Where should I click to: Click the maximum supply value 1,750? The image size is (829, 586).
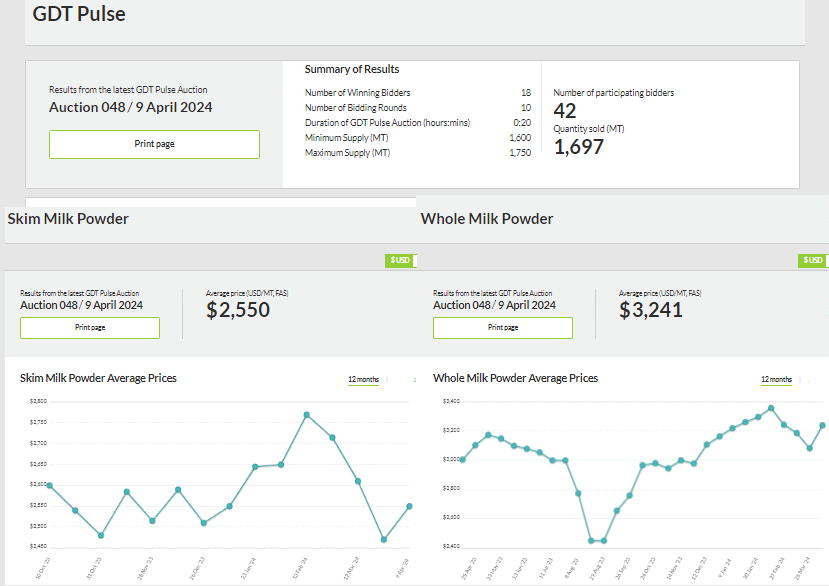pos(520,153)
